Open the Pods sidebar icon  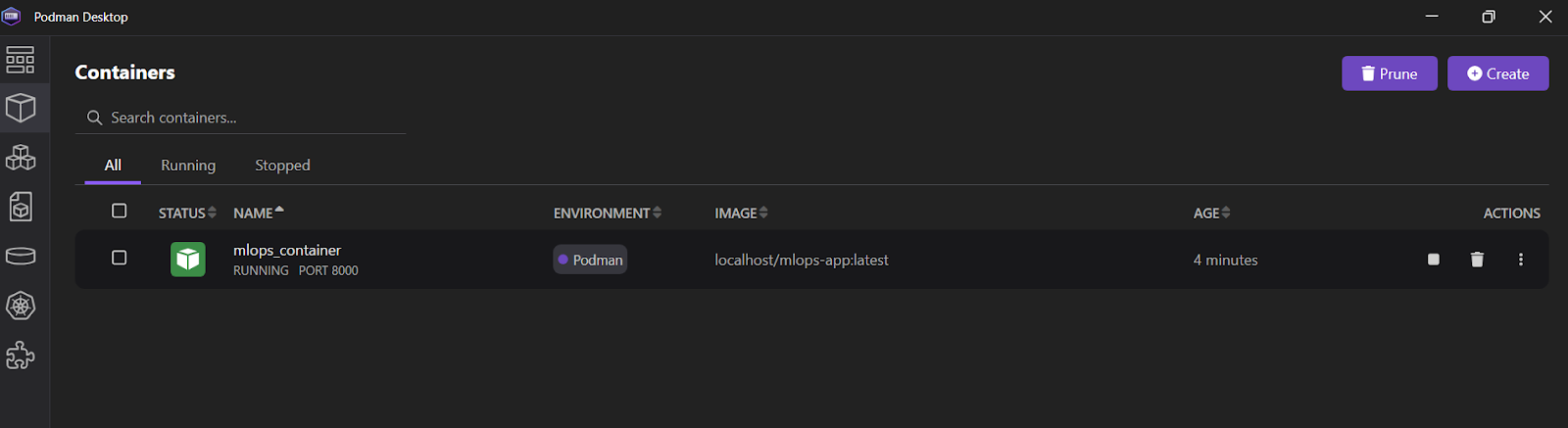21,158
